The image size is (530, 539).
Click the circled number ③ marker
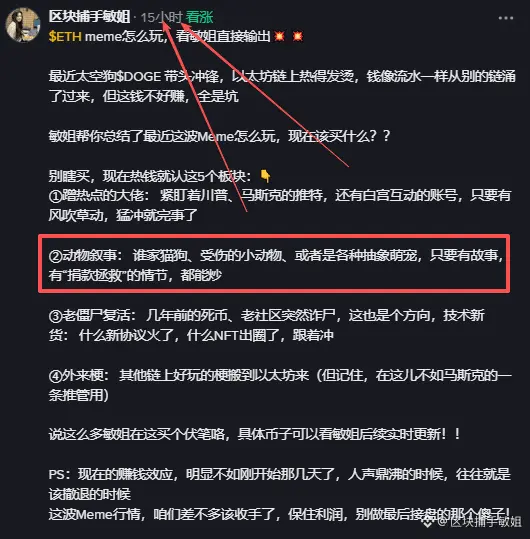click(55, 316)
